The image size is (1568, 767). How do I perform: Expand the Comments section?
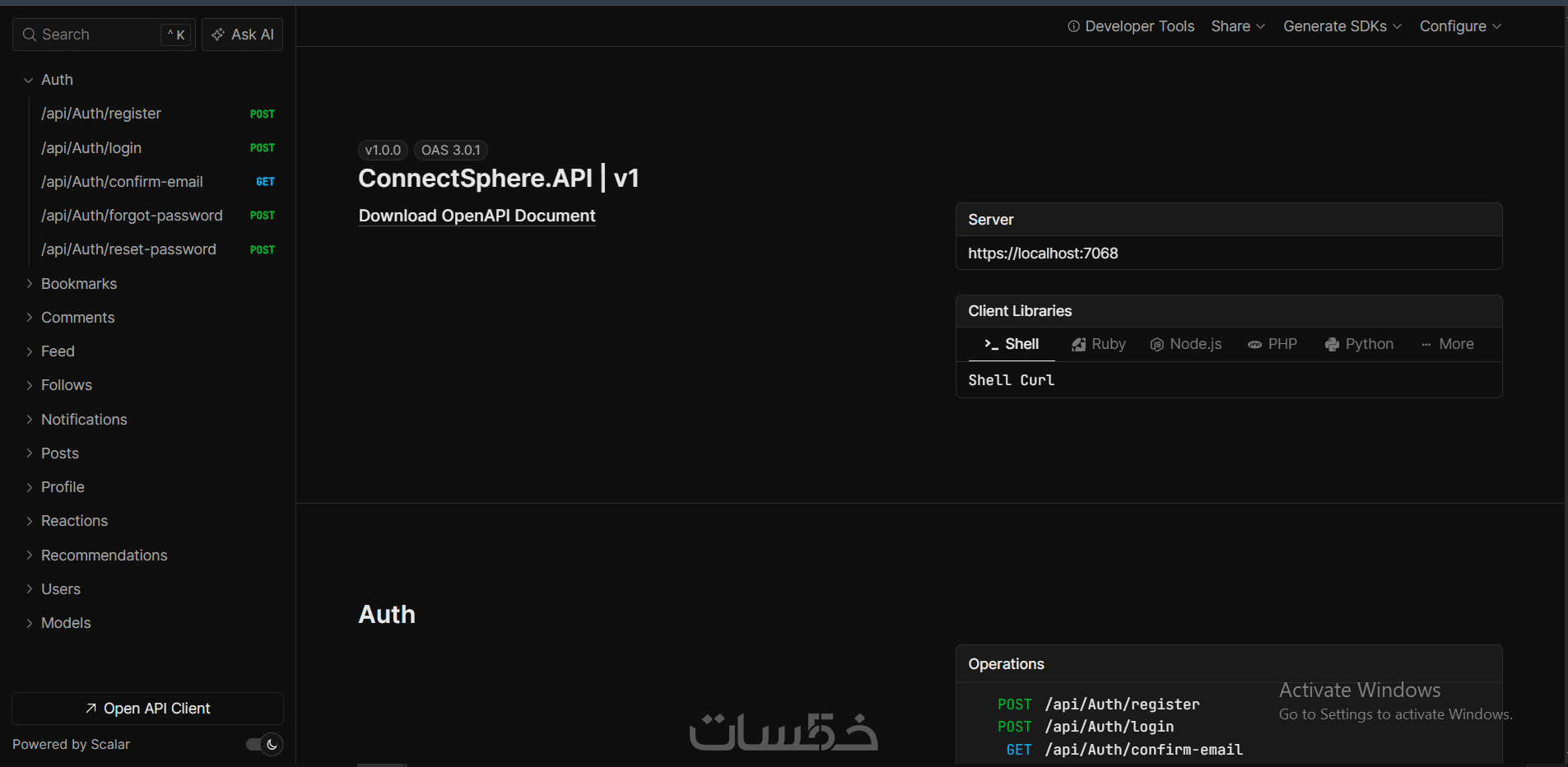click(x=29, y=317)
